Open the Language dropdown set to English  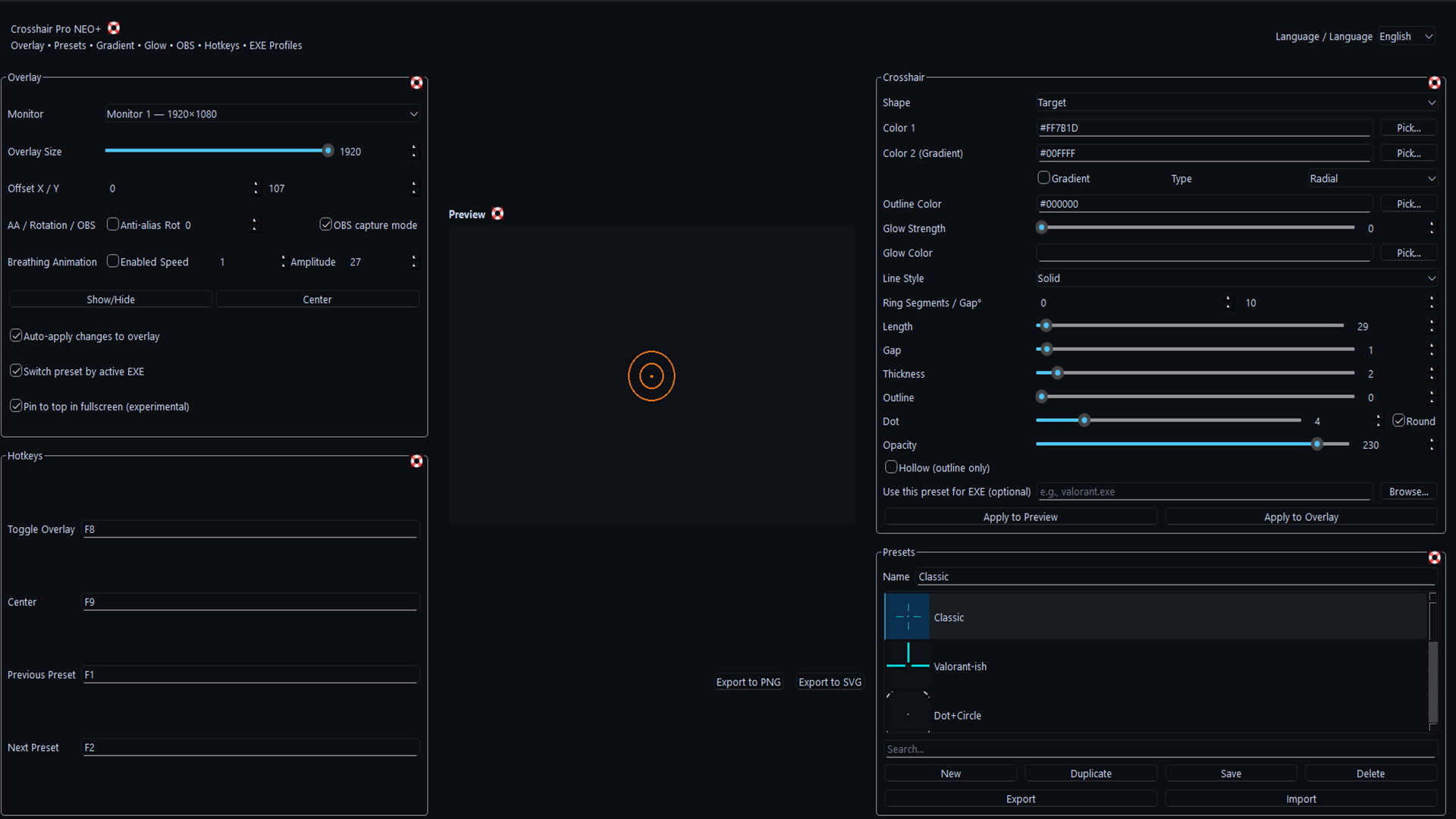1406,36
